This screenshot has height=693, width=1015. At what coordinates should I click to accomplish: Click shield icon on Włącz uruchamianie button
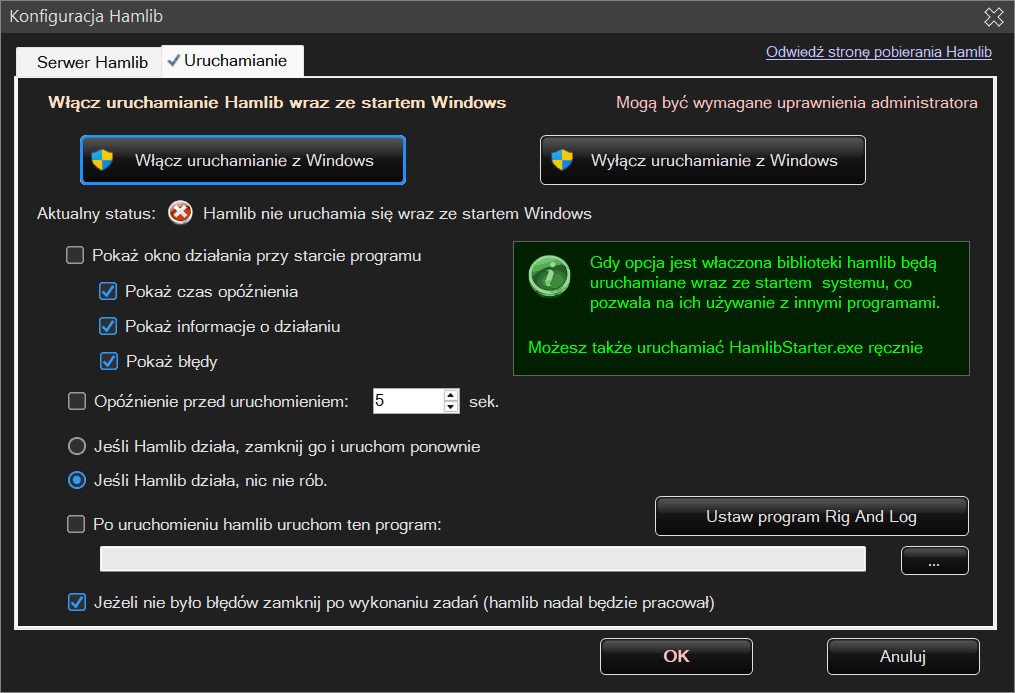[102, 160]
